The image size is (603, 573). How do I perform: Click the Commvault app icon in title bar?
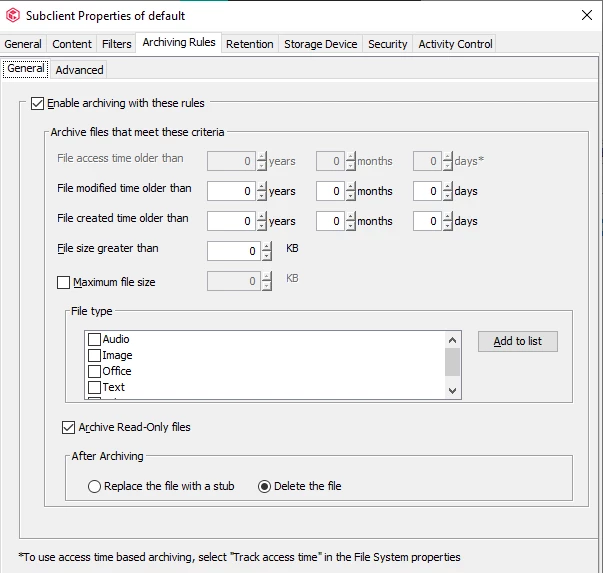(13, 15)
